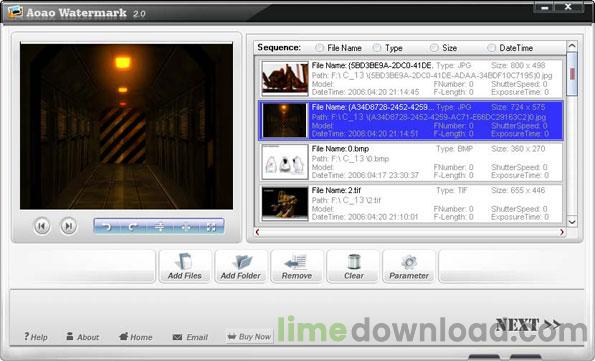Open the About link
The width and height of the screenshot is (595, 361).
coord(83,337)
